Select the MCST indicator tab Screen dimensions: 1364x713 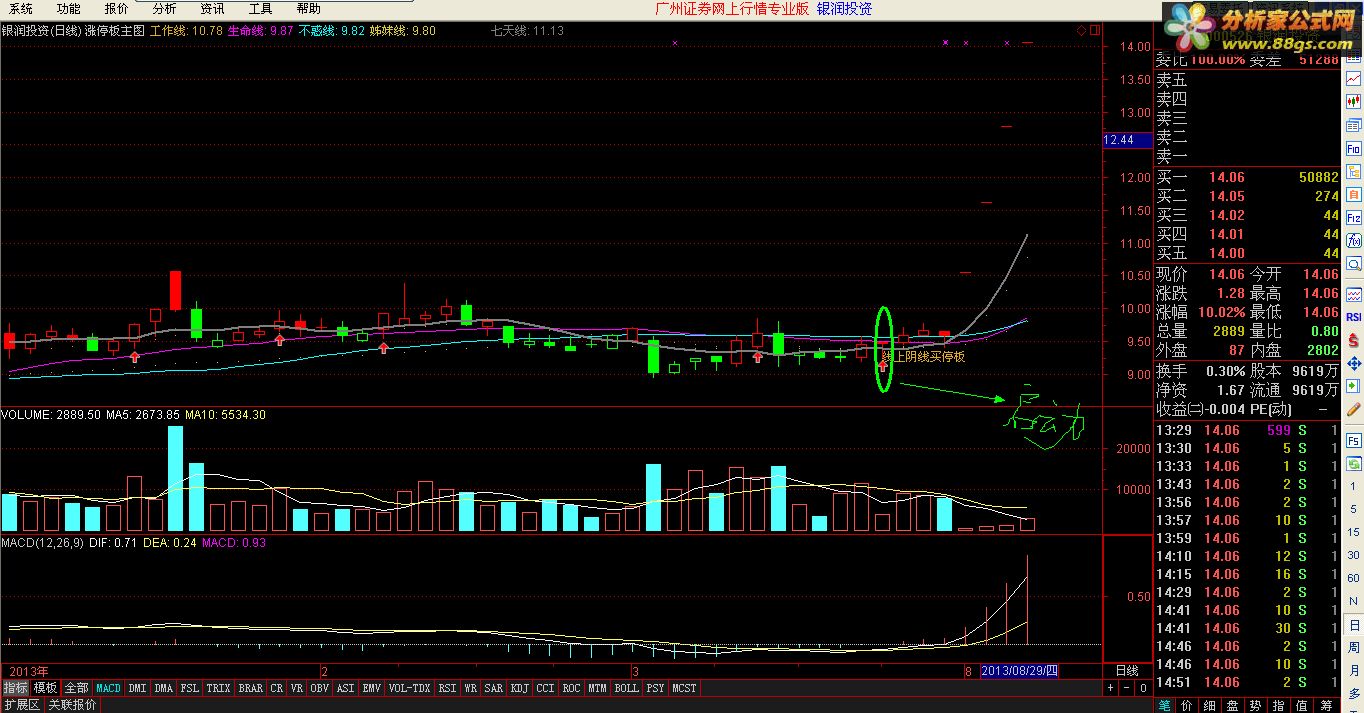click(684, 688)
